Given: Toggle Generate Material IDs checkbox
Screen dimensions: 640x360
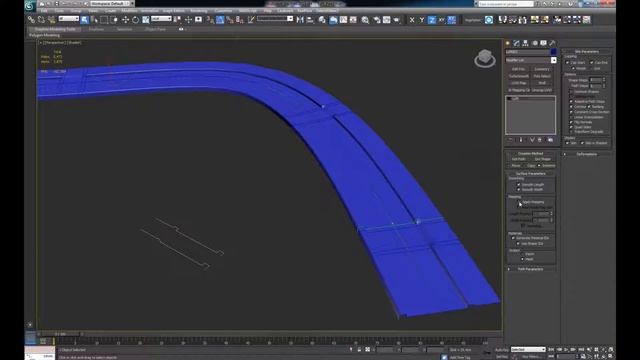Looking at the screenshot, I should coord(513,238).
